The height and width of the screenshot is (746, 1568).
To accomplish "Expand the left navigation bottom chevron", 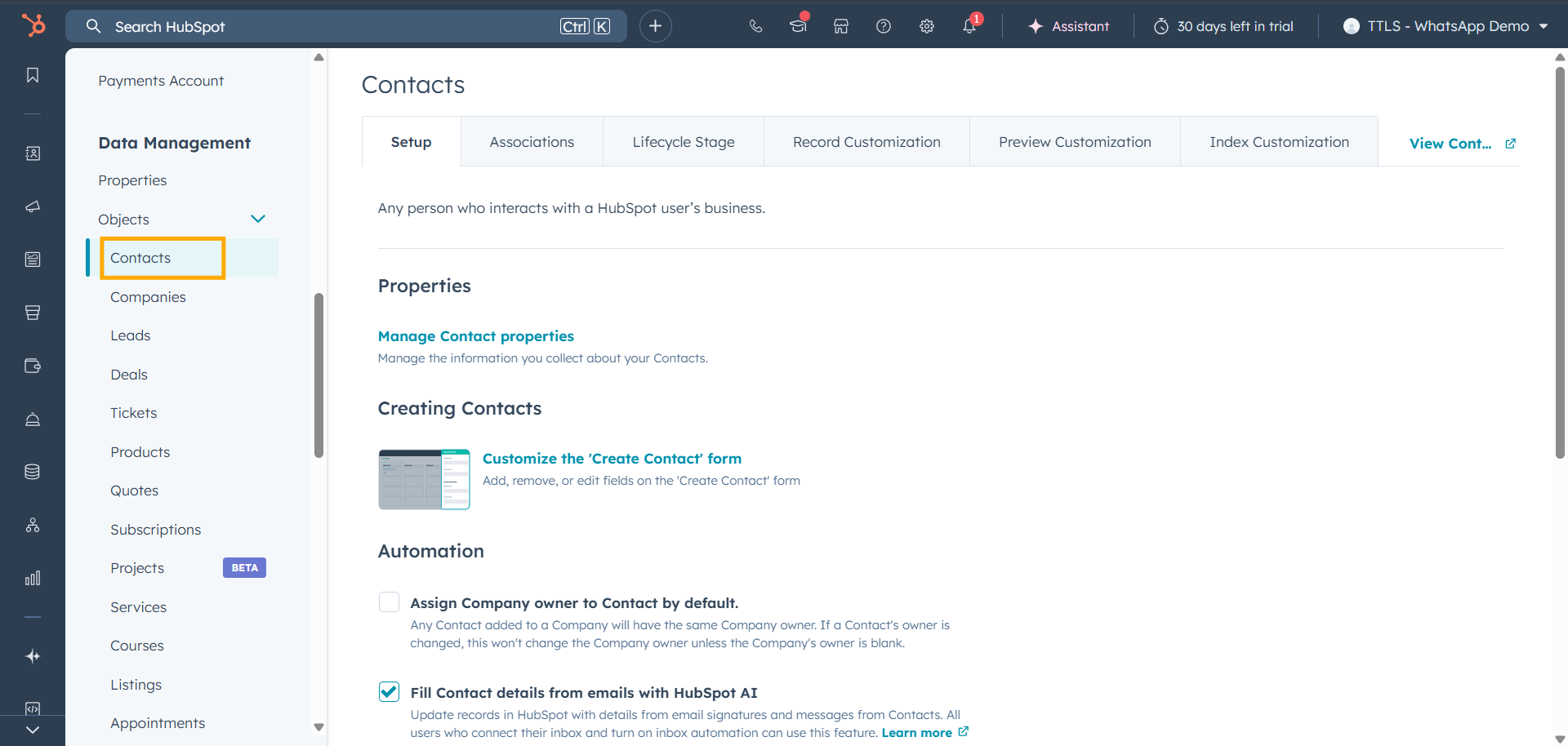I will (x=33, y=730).
